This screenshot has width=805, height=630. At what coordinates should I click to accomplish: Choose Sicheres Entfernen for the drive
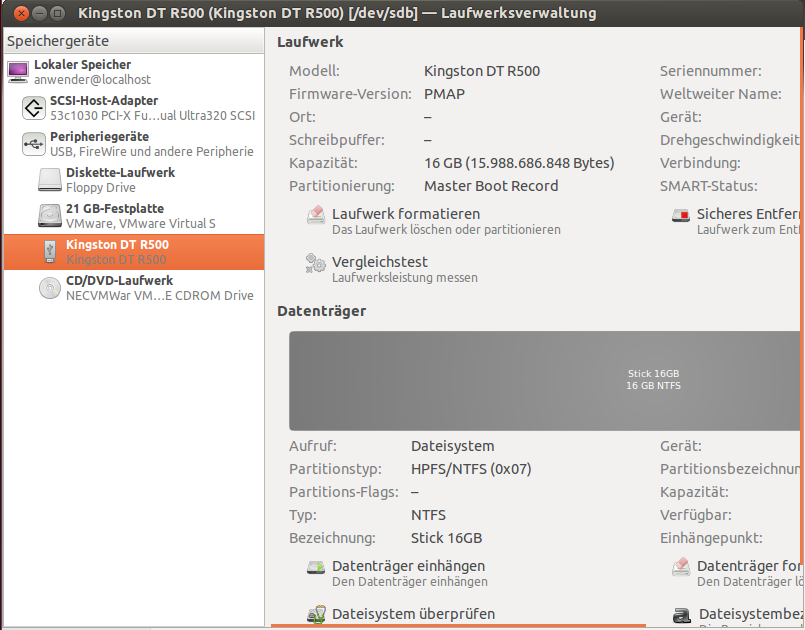736,221
